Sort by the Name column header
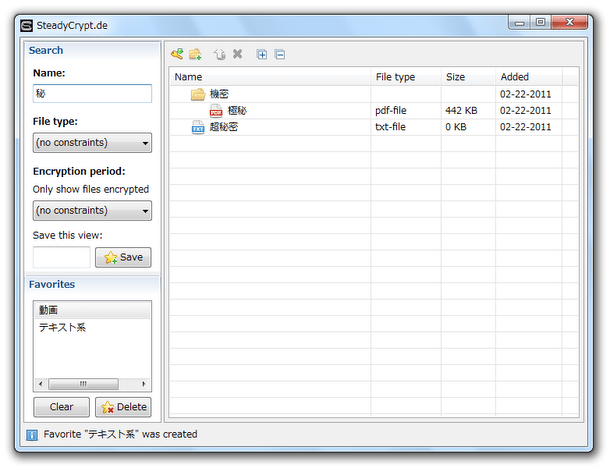 pos(270,77)
